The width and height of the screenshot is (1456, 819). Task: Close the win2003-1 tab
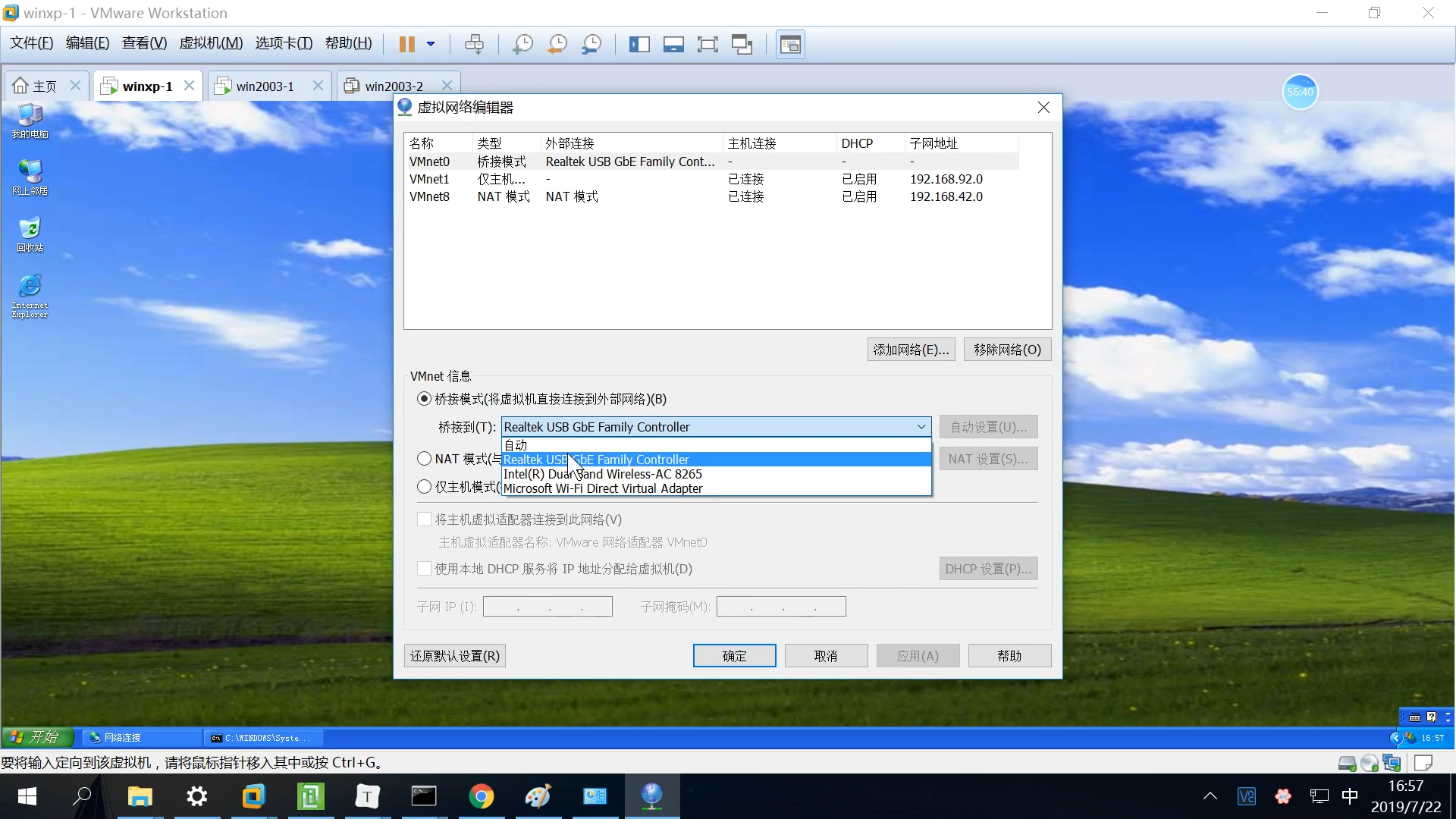coord(318,86)
